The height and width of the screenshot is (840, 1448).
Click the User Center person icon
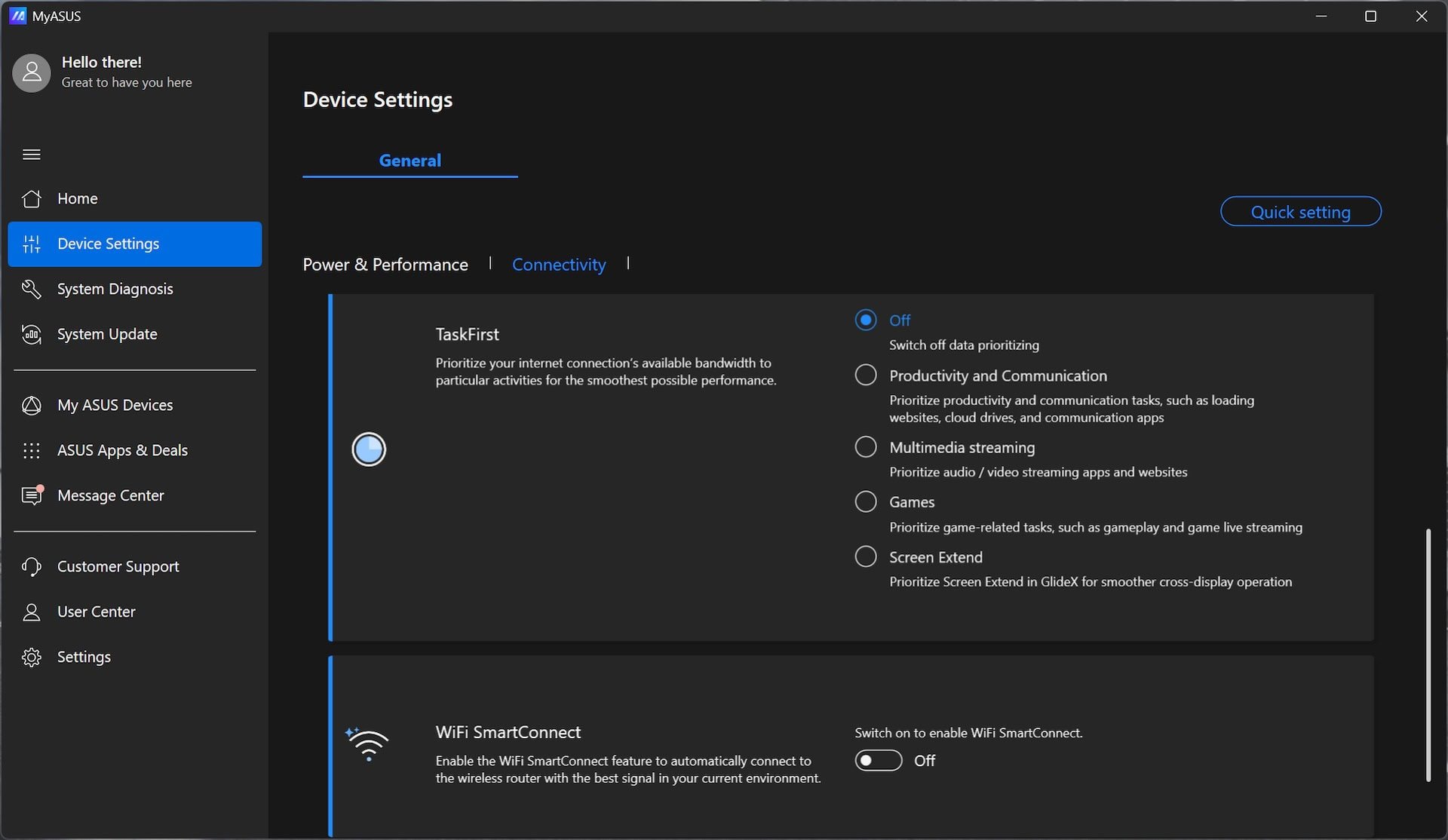pyautogui.click(x=32, y=612)
